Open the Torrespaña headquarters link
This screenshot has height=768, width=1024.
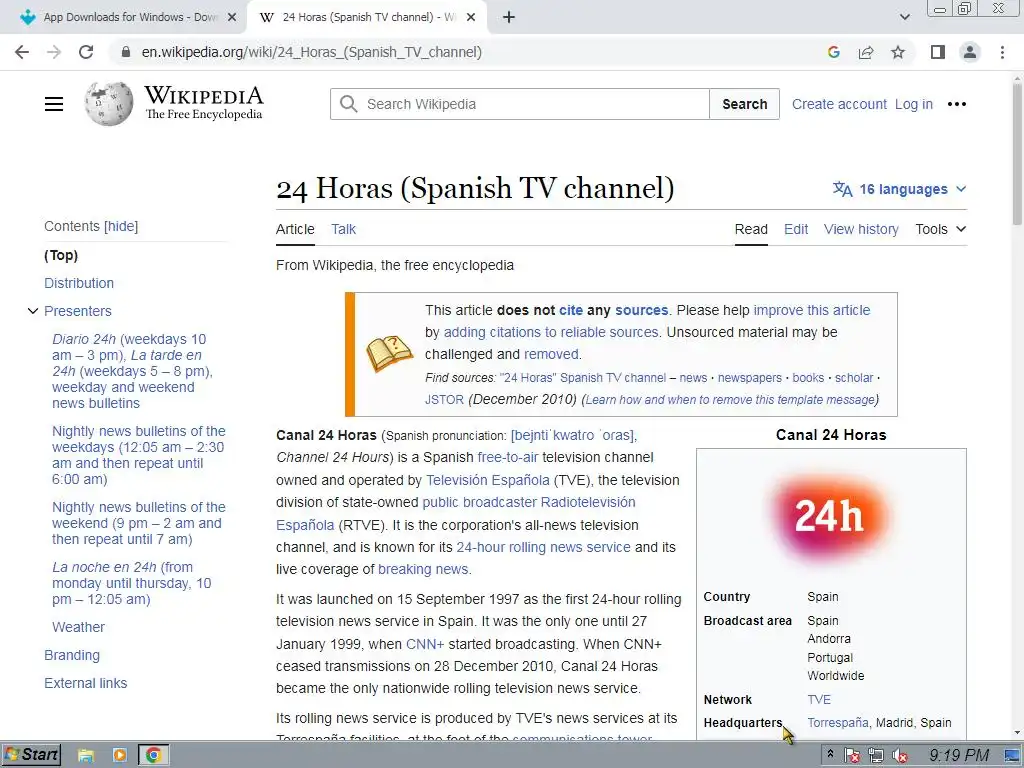pos(838,723)
